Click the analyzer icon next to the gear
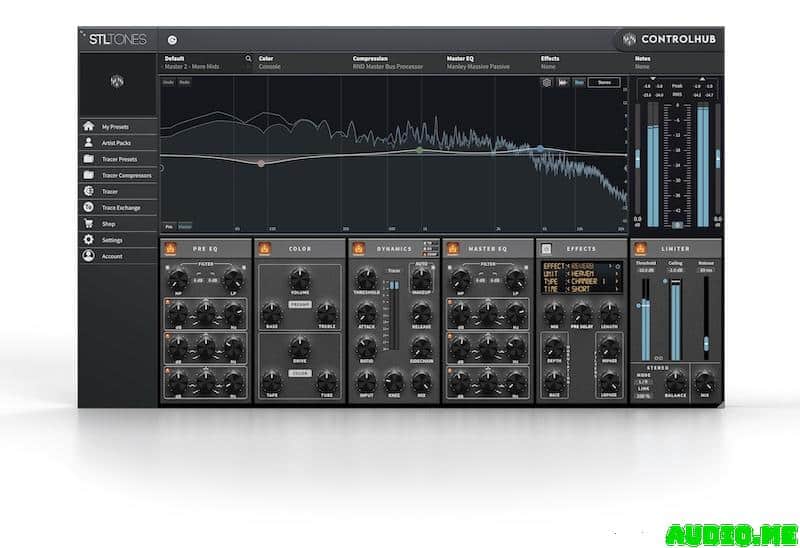This screenshot has height=548, width=800. pos(563,82)
